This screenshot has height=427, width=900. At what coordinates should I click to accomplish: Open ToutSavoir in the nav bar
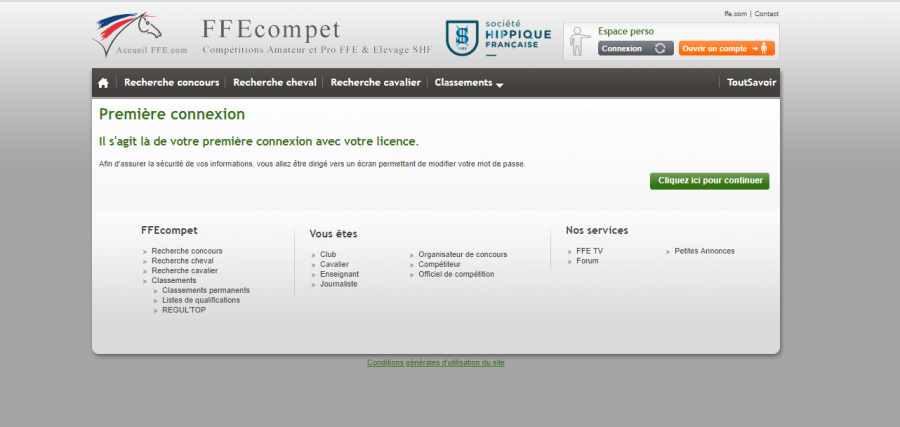(x=751, y=83)
